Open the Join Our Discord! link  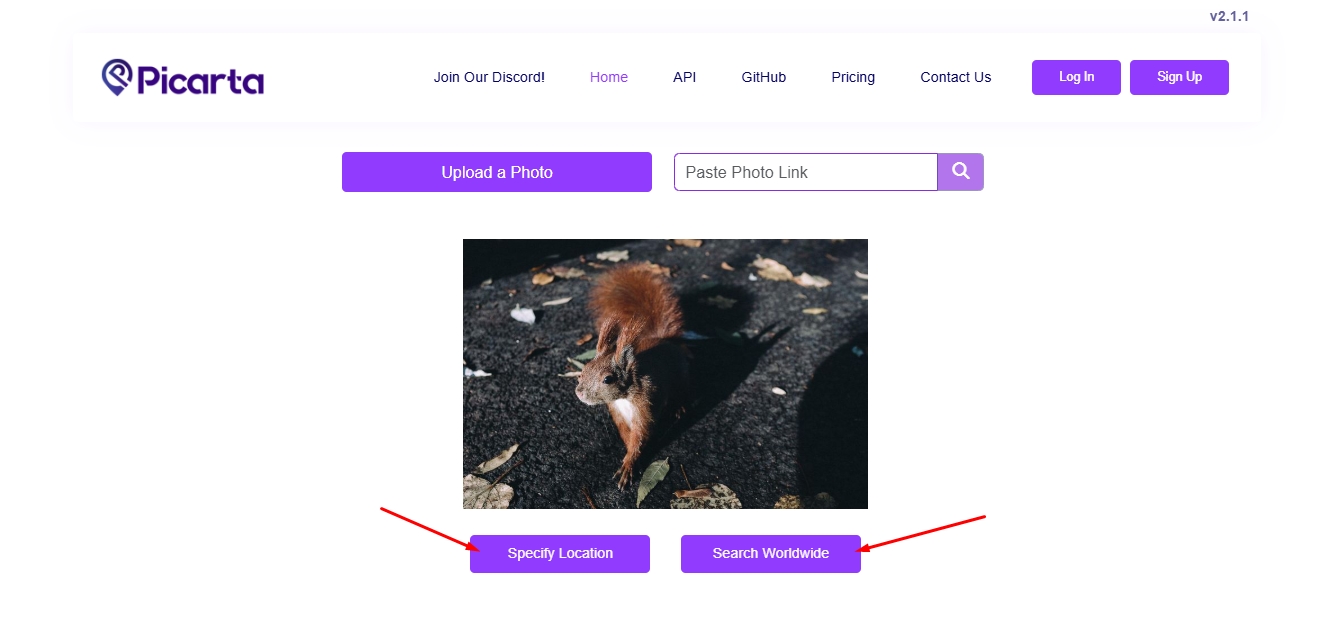(x=489, y=77)
